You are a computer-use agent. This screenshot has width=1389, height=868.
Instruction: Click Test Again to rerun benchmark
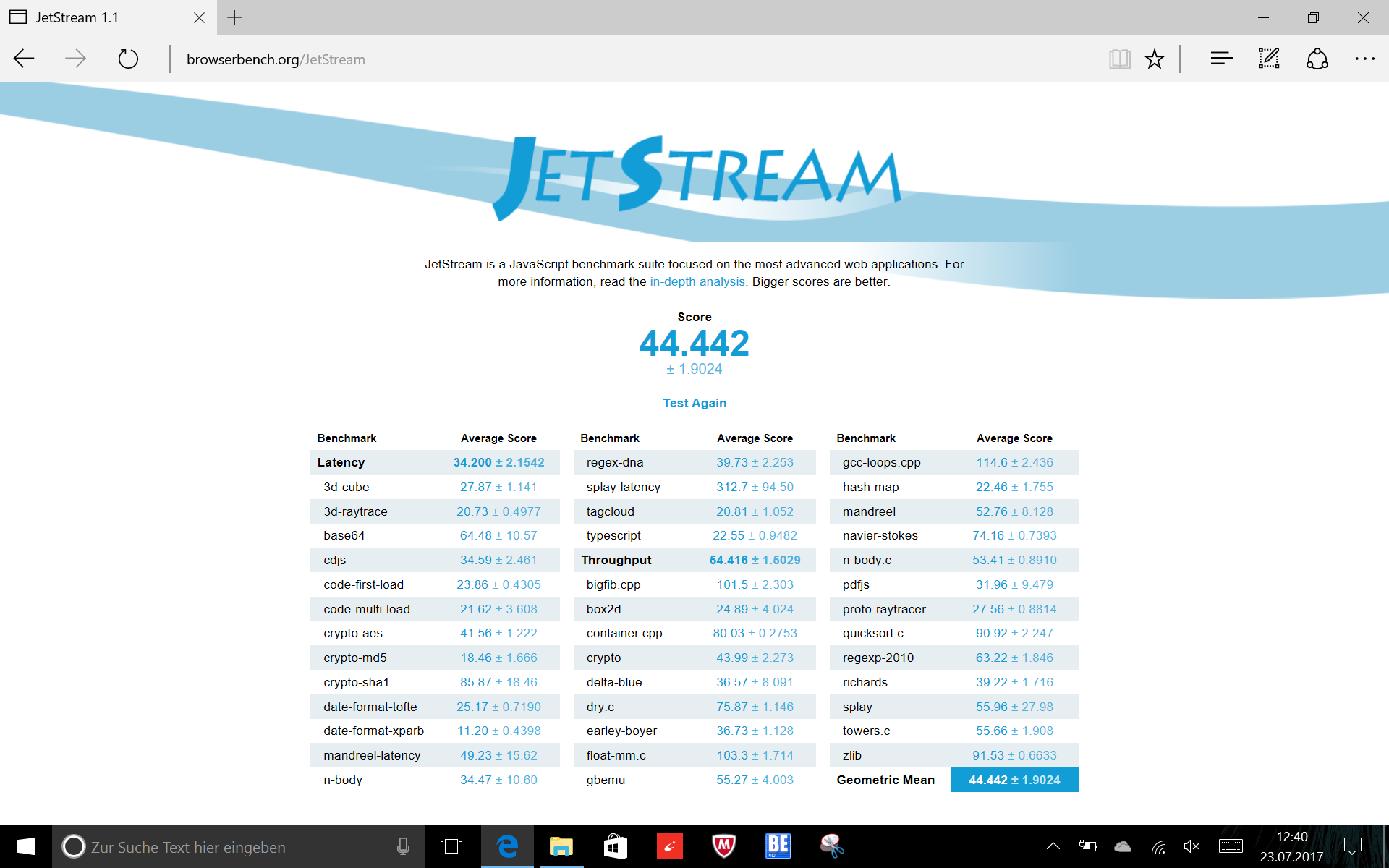click(x=694, y=403)
